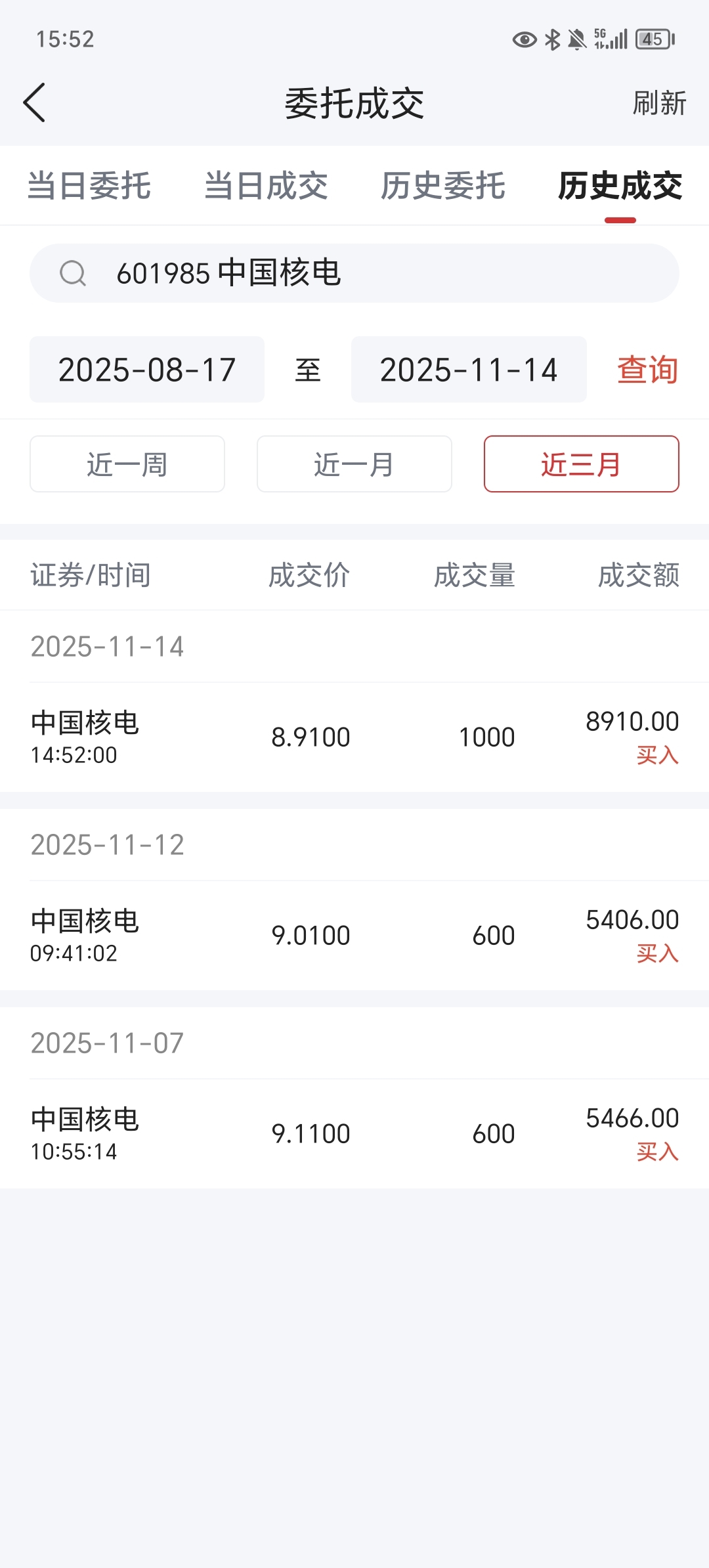The image size is (709, 1568).
Task: Tap the 5G signal strength icon
Action: (x=611, y=39)
